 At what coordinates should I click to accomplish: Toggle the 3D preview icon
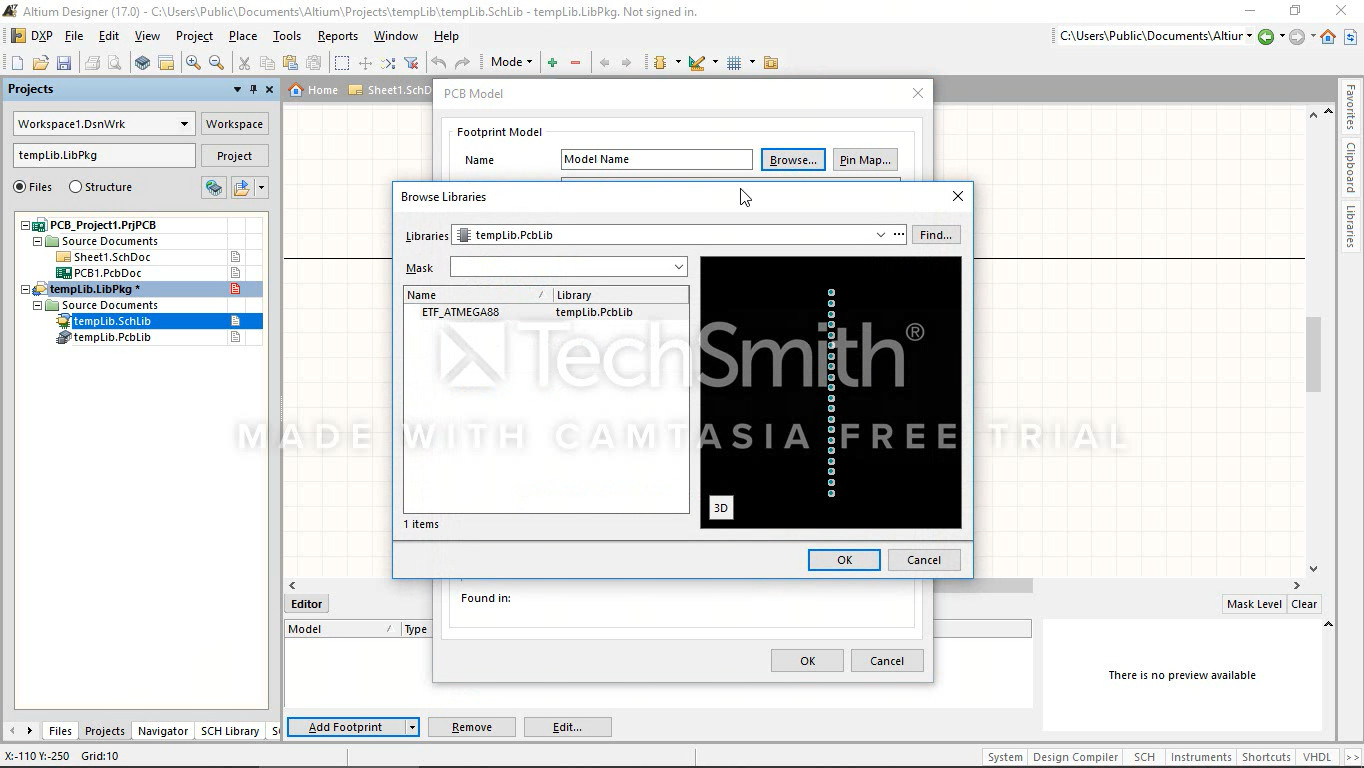pyautogui.click(x=720, y=508)
